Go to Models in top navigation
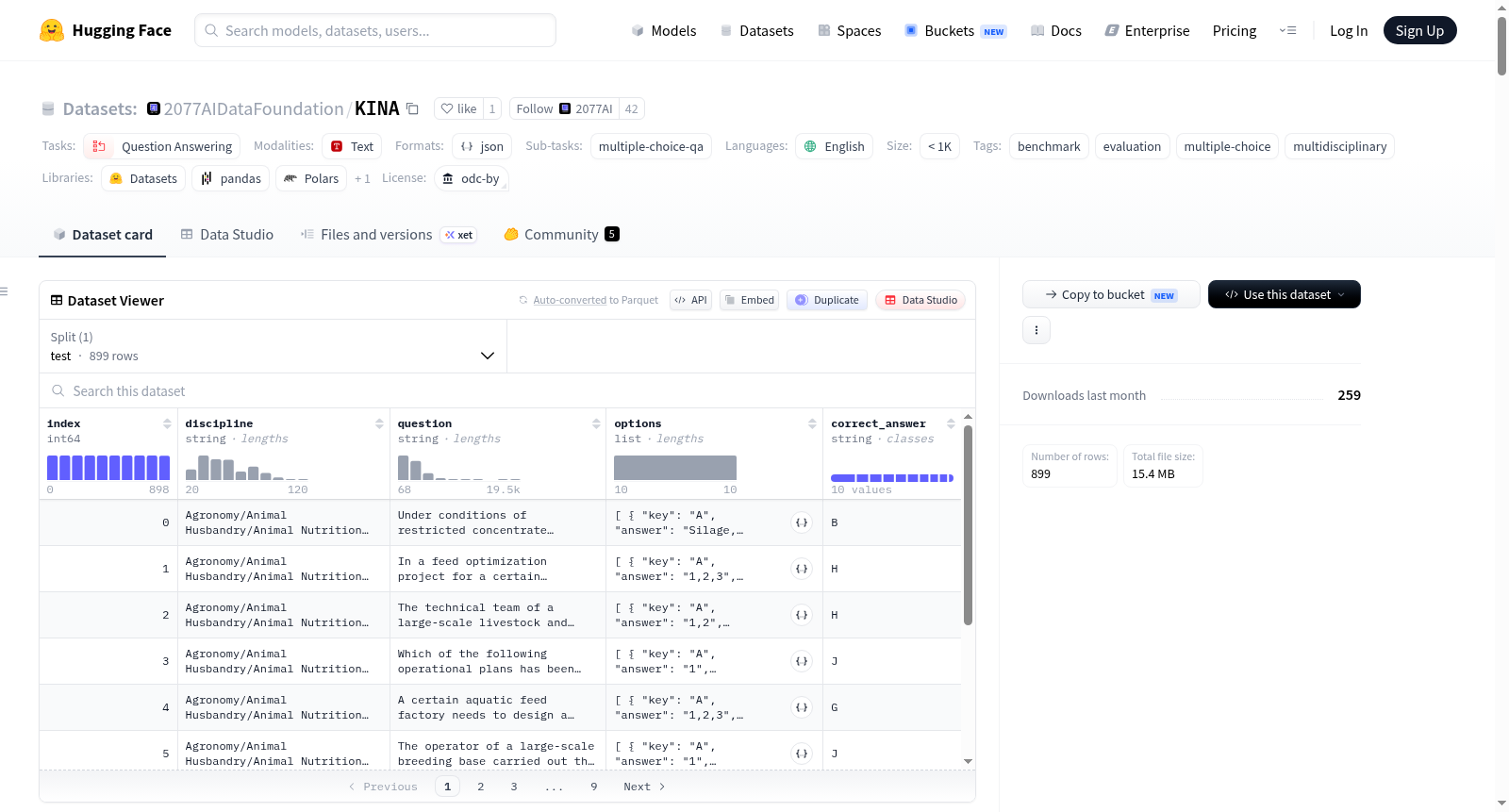The width and height of the screenshot is (1509, 812). click(x=664, y=30)
